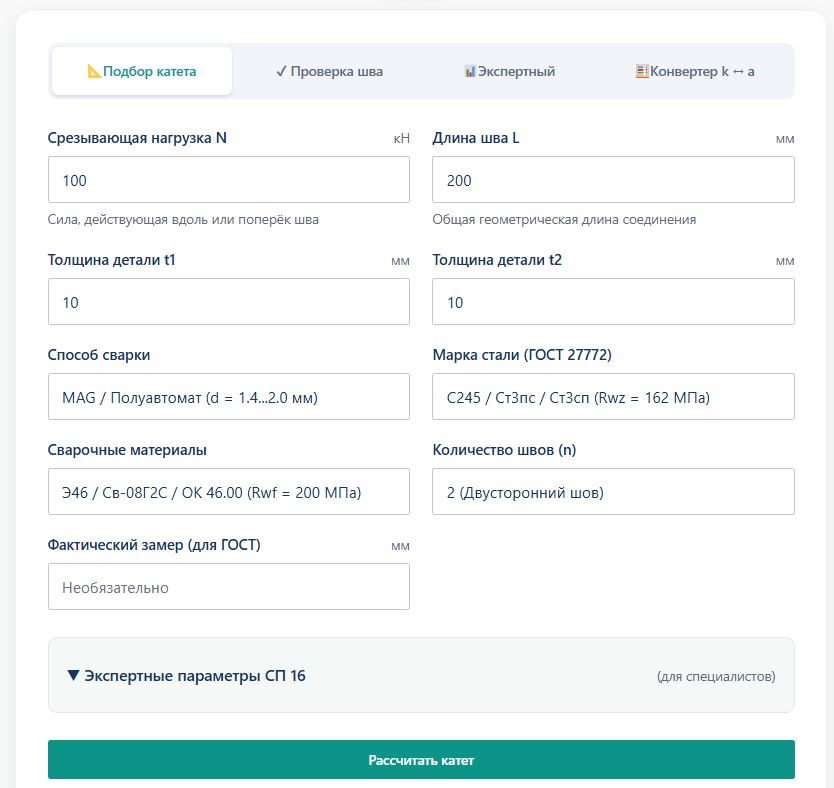834x788 pixels.
Task: Click the (для специалистов) label
Action: coord(716,676)
